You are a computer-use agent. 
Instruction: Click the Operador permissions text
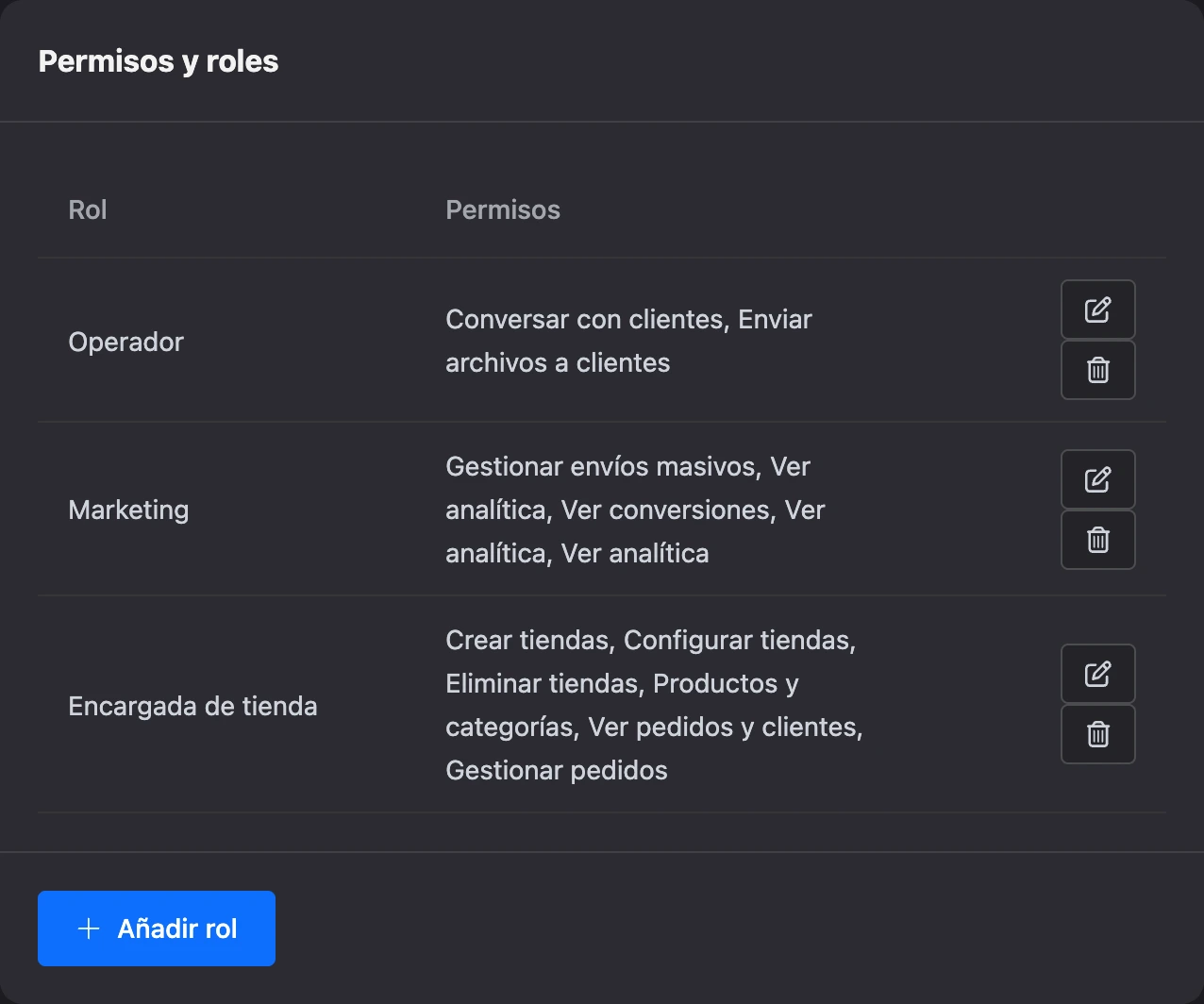pyautogui.click(x=629, y=341)
